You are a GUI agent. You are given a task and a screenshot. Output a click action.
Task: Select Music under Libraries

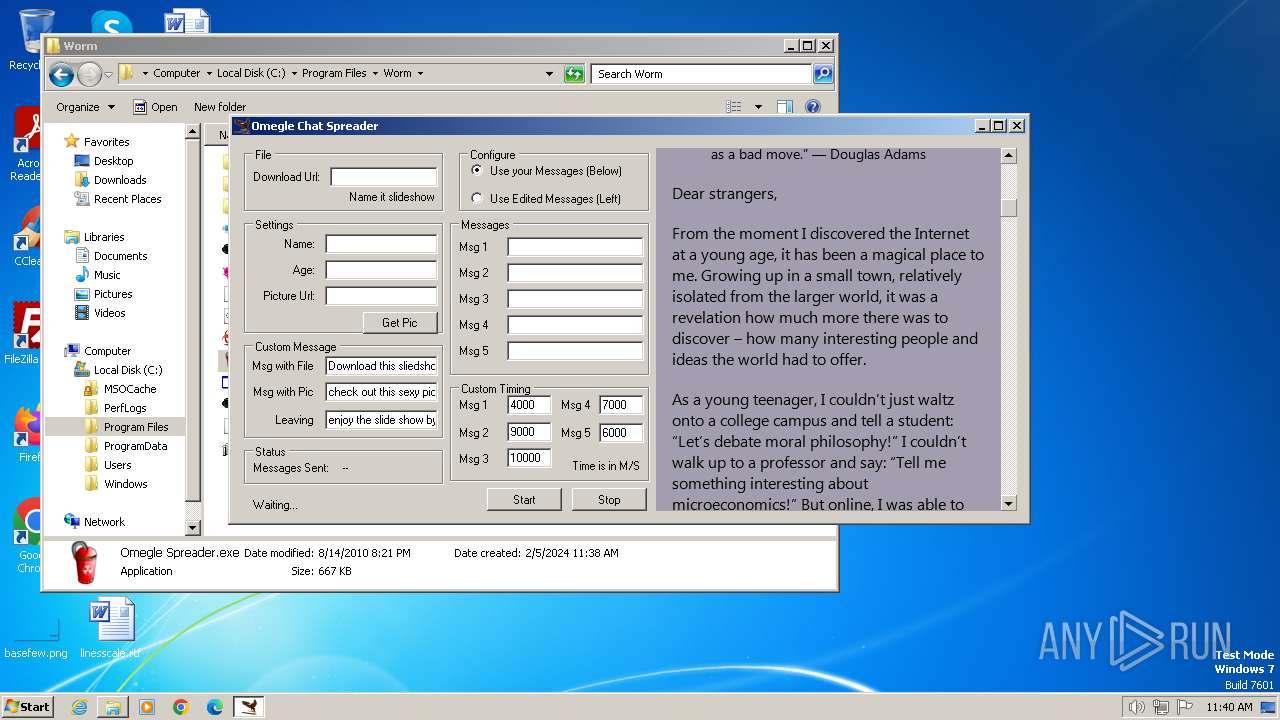click(107, 275)
